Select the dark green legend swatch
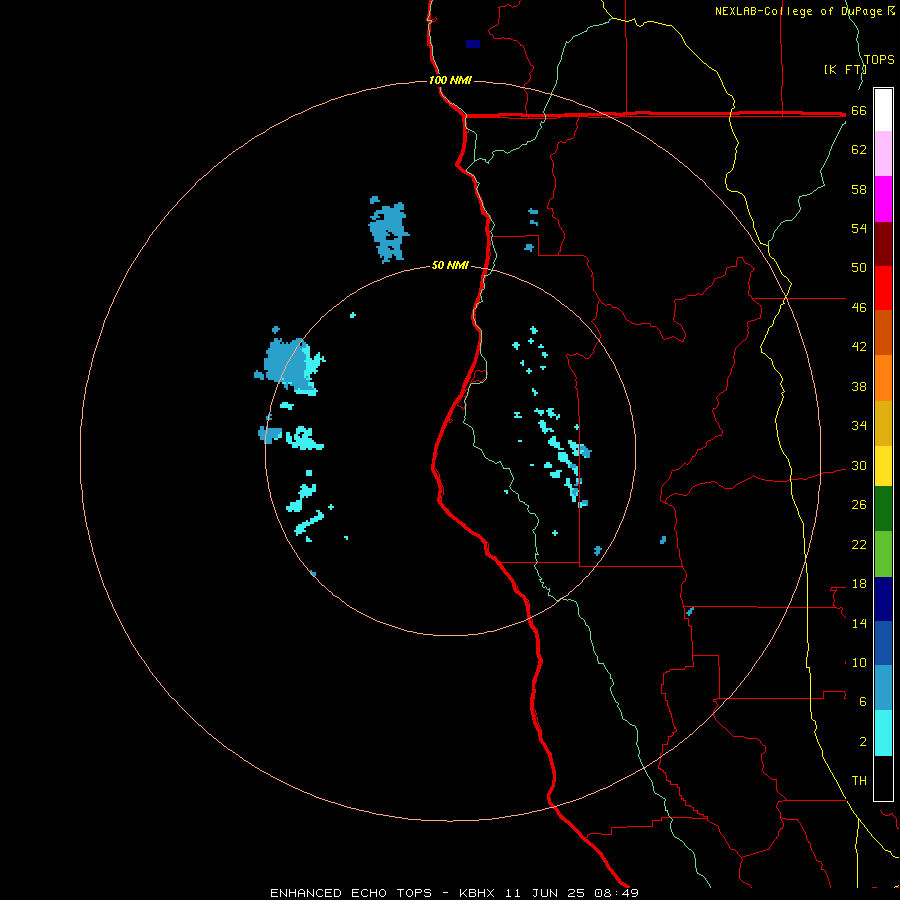This screenshot has width=900, height=900. pos(883,509)
